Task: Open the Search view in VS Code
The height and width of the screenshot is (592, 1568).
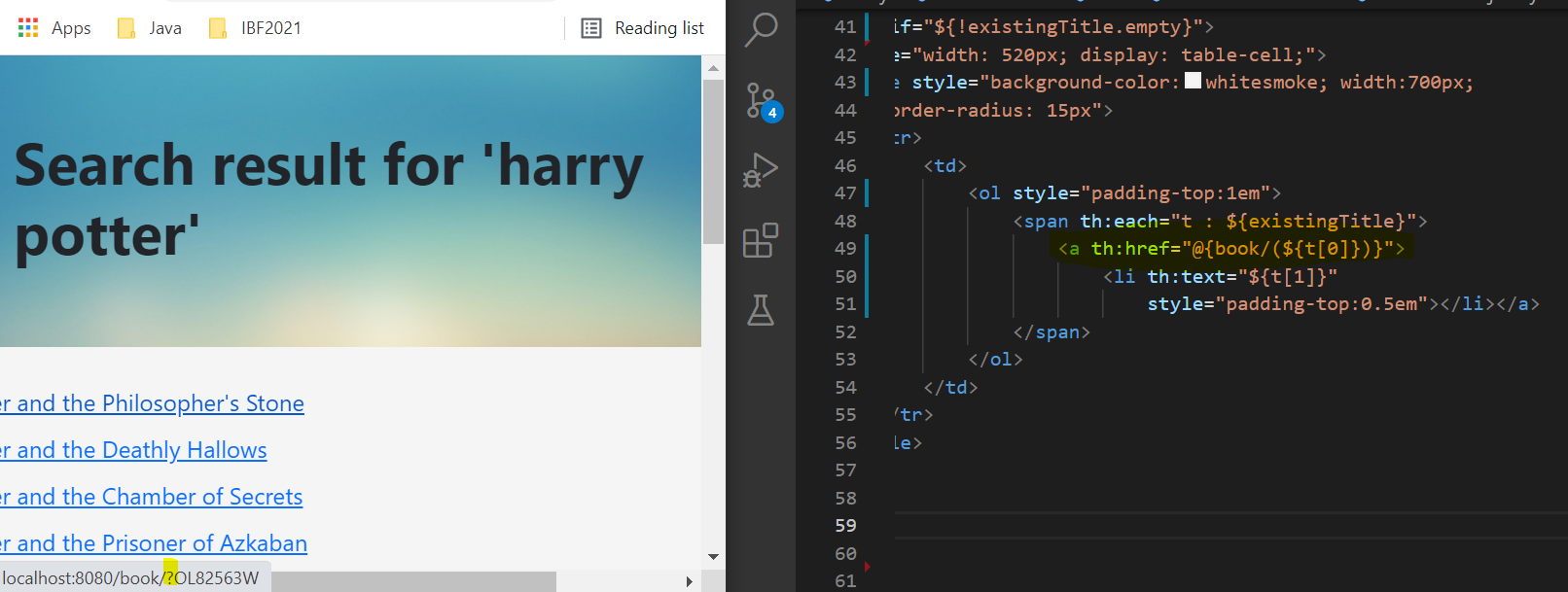Action: [761, 29]
